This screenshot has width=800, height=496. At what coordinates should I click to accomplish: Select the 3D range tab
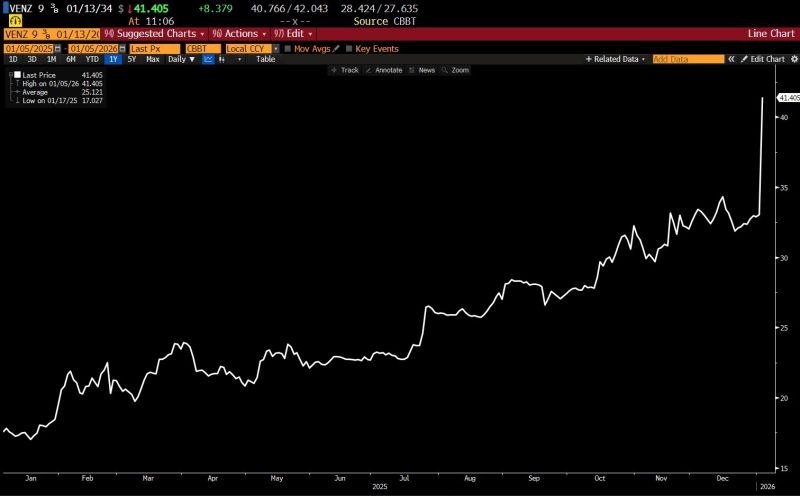point(32,59)
